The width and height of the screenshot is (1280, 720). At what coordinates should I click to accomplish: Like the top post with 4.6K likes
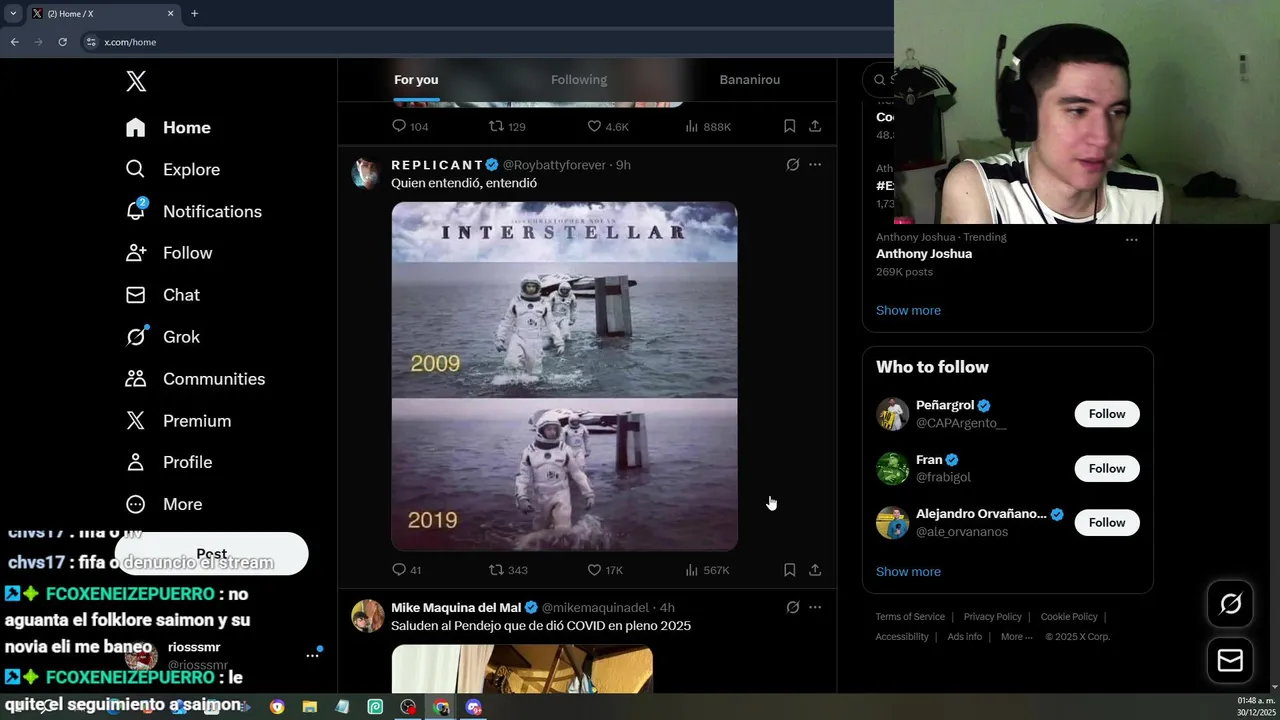click(607, 126)
